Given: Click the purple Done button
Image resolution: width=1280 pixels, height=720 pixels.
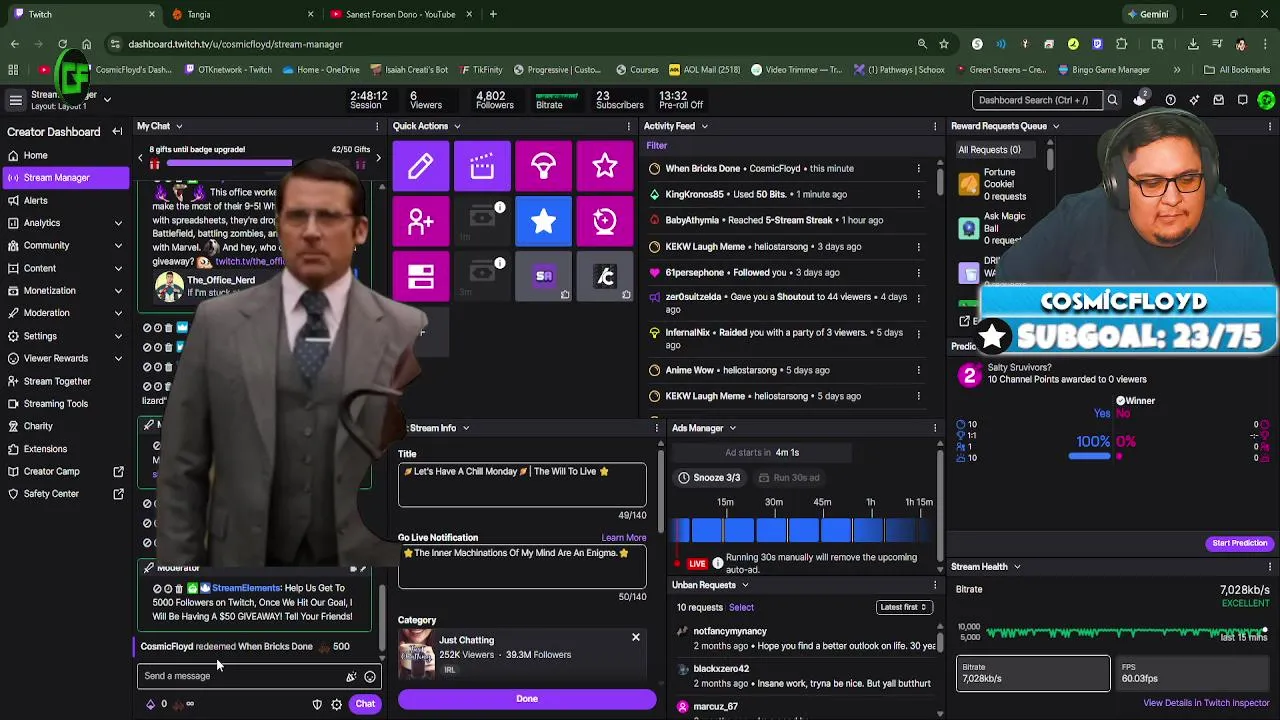Looking at the screenshot, I should (x=527, y=699).
